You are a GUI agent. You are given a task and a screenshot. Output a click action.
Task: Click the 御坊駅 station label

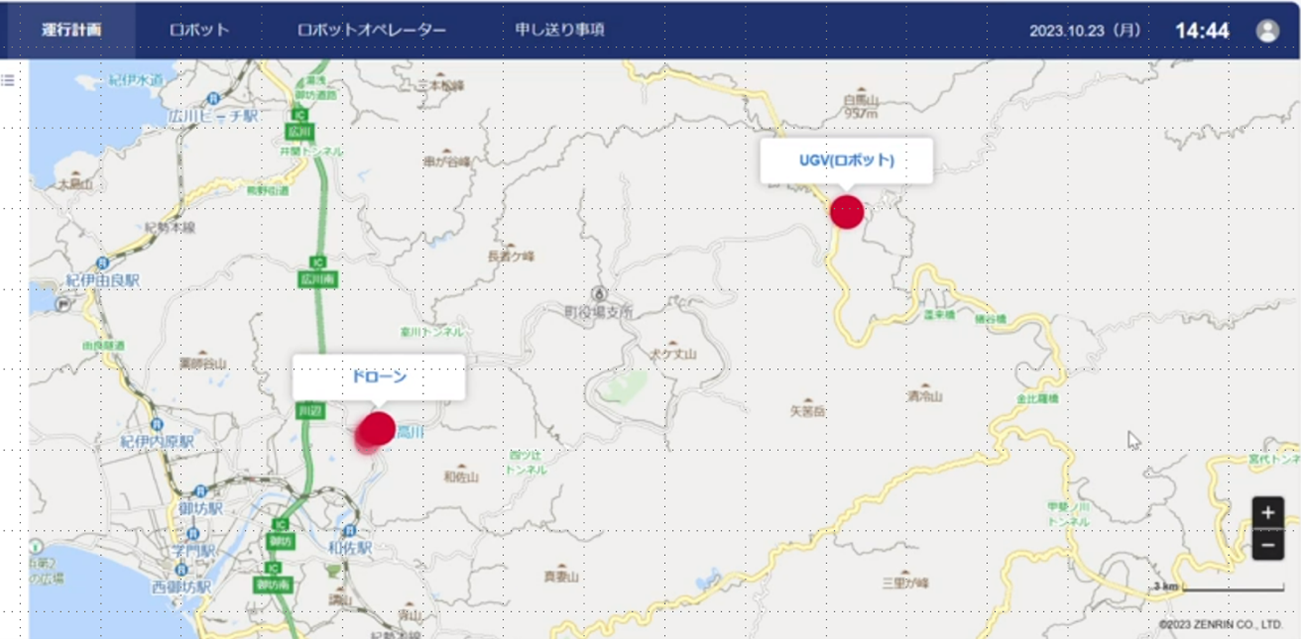point(201,508)
